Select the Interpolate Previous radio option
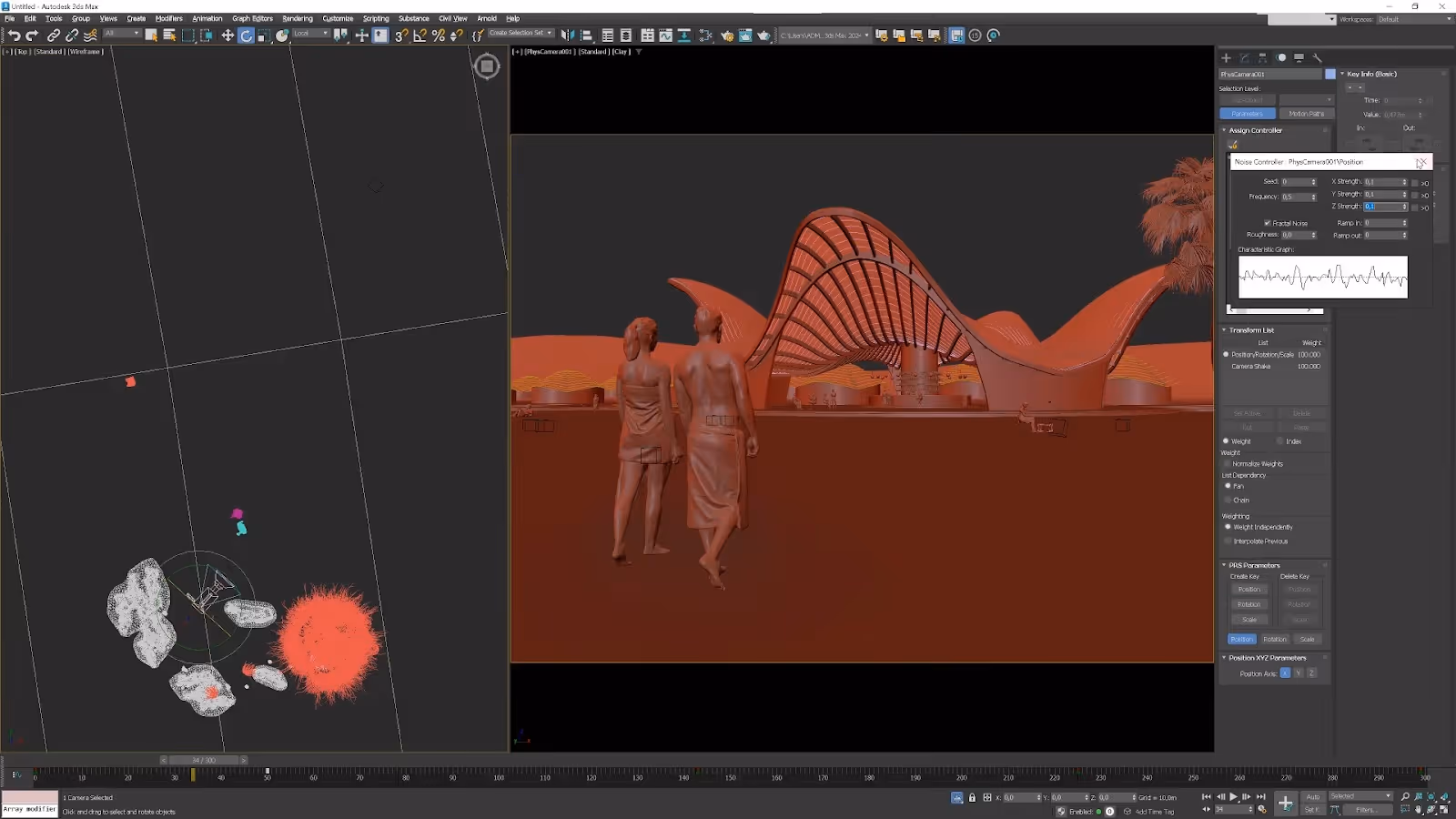Screen dimensions: 1456x819 pos(1228,541)
